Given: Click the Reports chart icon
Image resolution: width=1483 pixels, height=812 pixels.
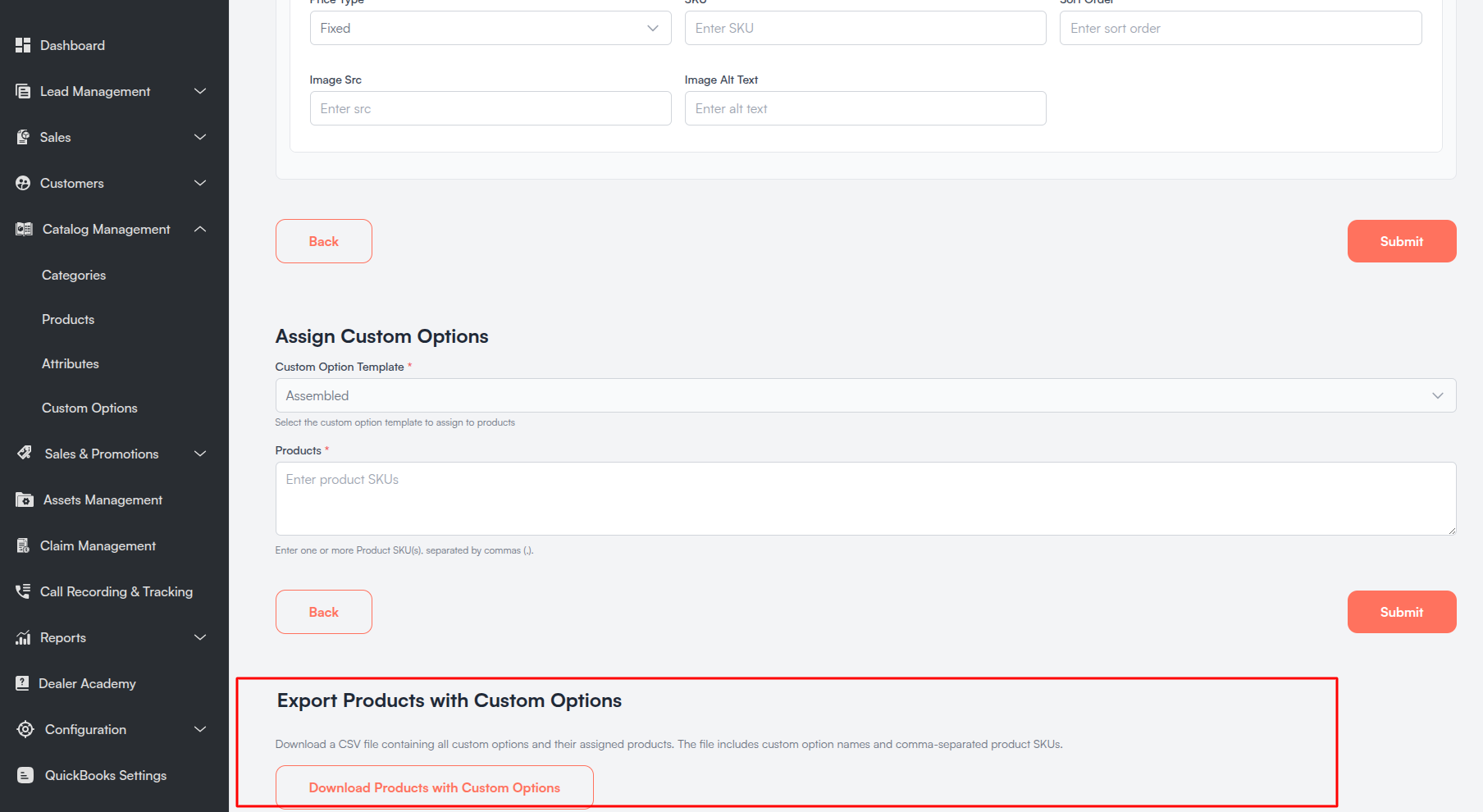Looking at the screenshot, I should pos(23,637).
